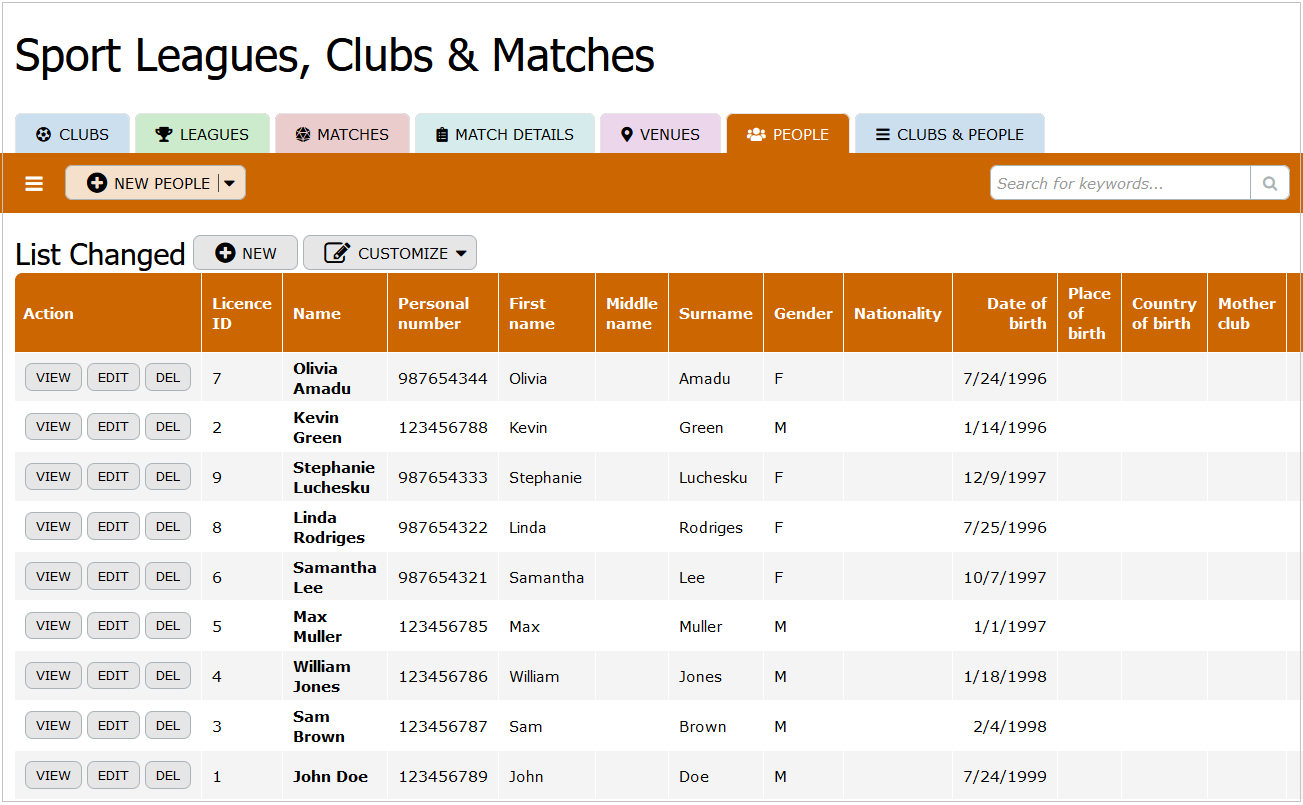Click the plus icon on New People button
This screenshot has height=805, width=1303.
(97, 184)
